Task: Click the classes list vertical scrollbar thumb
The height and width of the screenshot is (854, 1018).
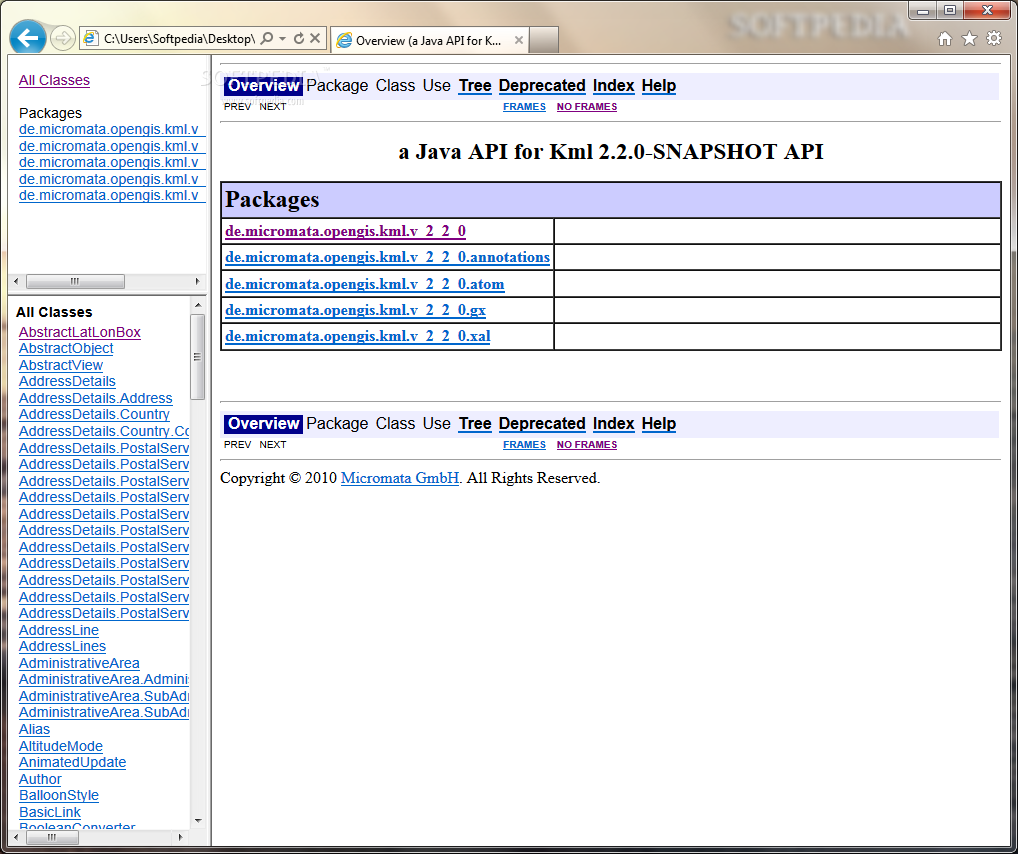Action: tap(197, 357)
